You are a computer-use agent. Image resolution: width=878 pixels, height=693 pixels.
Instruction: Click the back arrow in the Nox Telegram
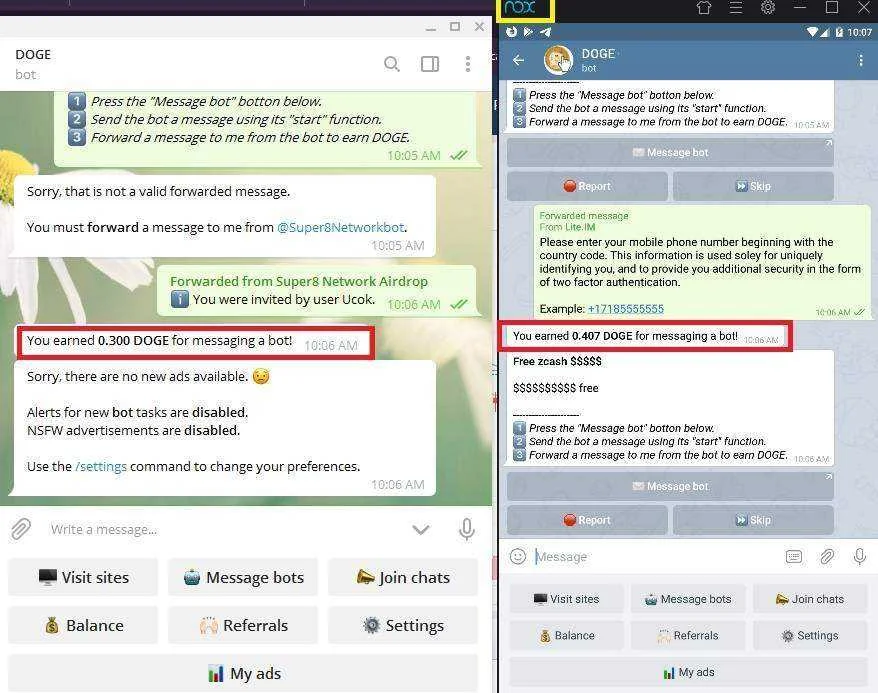pos(519,60)
